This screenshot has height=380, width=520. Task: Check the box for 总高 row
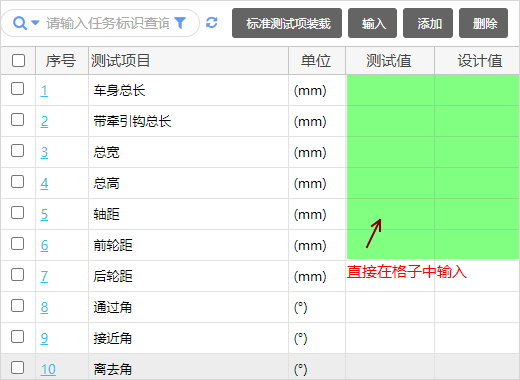pos(18,182)
